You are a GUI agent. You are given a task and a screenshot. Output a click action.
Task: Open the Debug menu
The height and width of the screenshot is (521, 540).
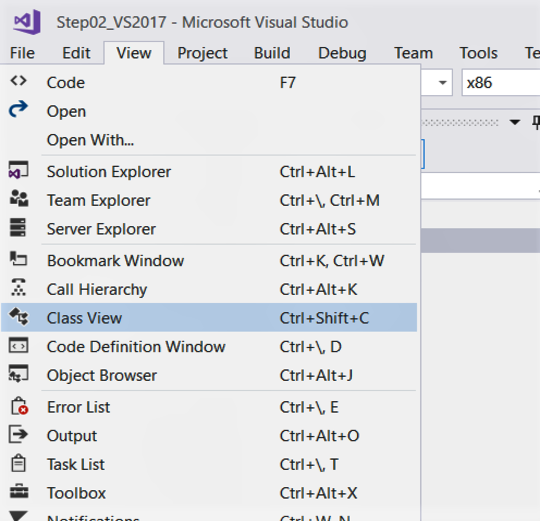pos(342,53)
